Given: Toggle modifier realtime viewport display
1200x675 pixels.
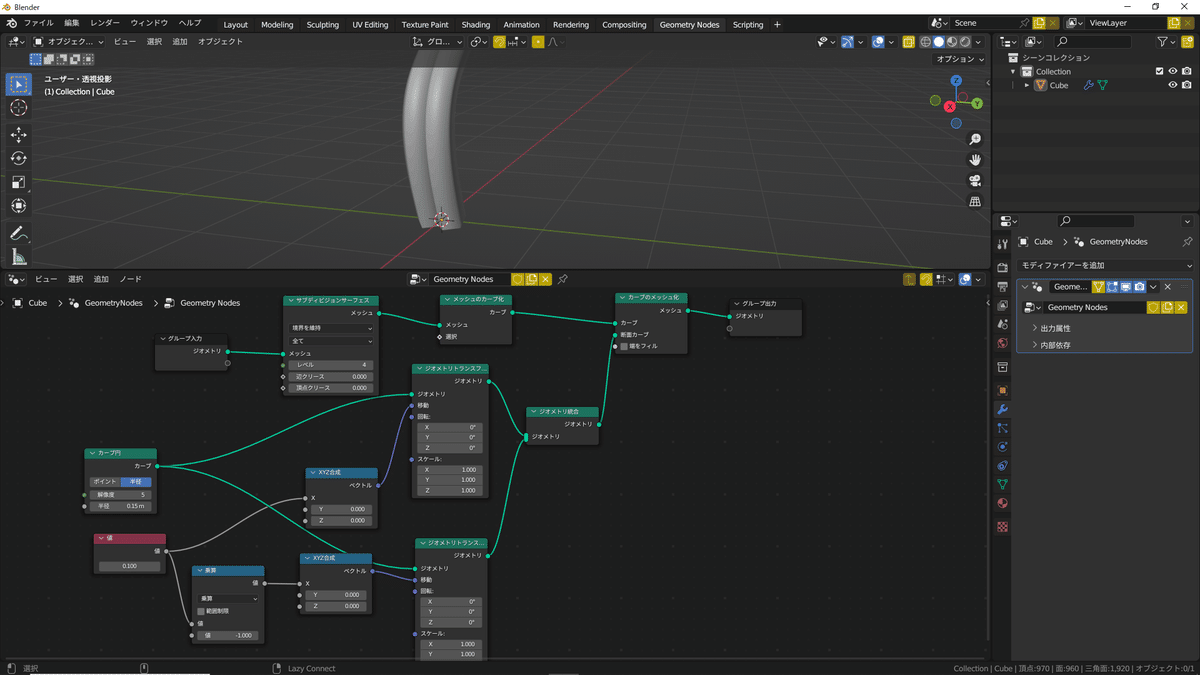Looking at the screenshot, I should (1126, 287).
